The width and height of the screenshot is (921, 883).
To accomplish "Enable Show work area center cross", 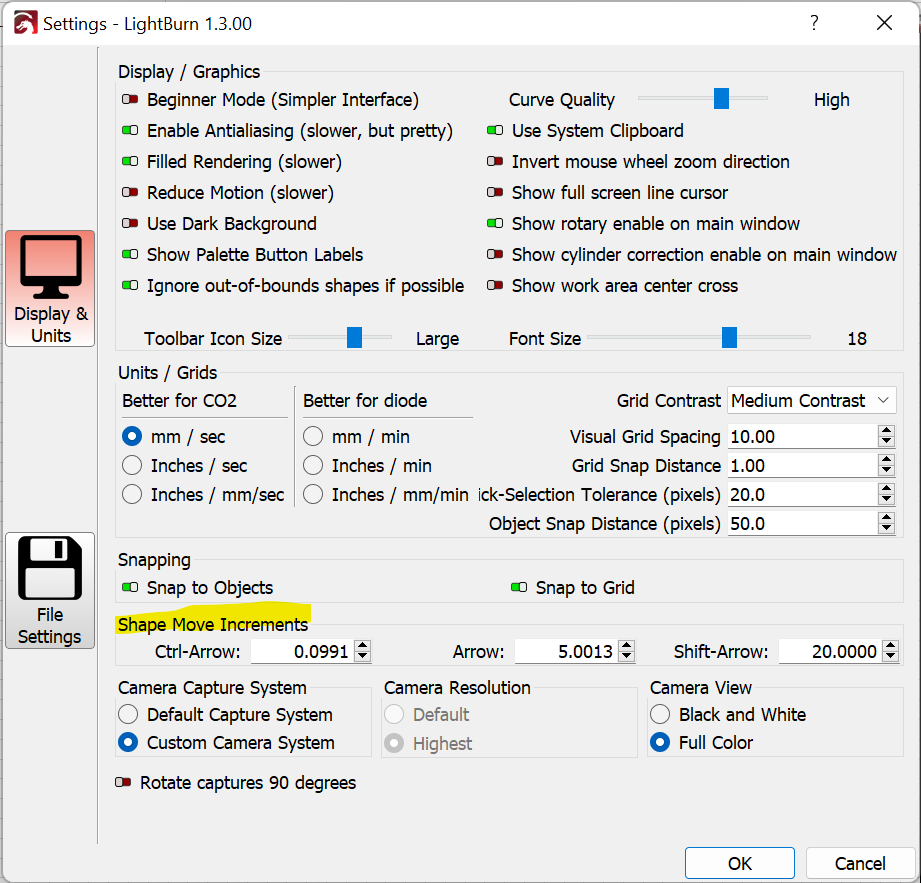I will [x=495, y=286].
